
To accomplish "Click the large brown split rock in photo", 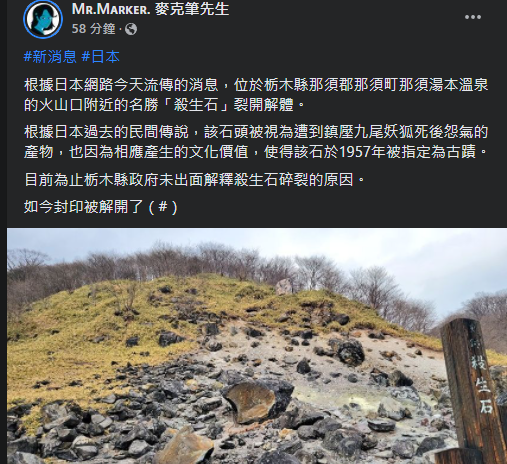I will [x=257, y=400].
